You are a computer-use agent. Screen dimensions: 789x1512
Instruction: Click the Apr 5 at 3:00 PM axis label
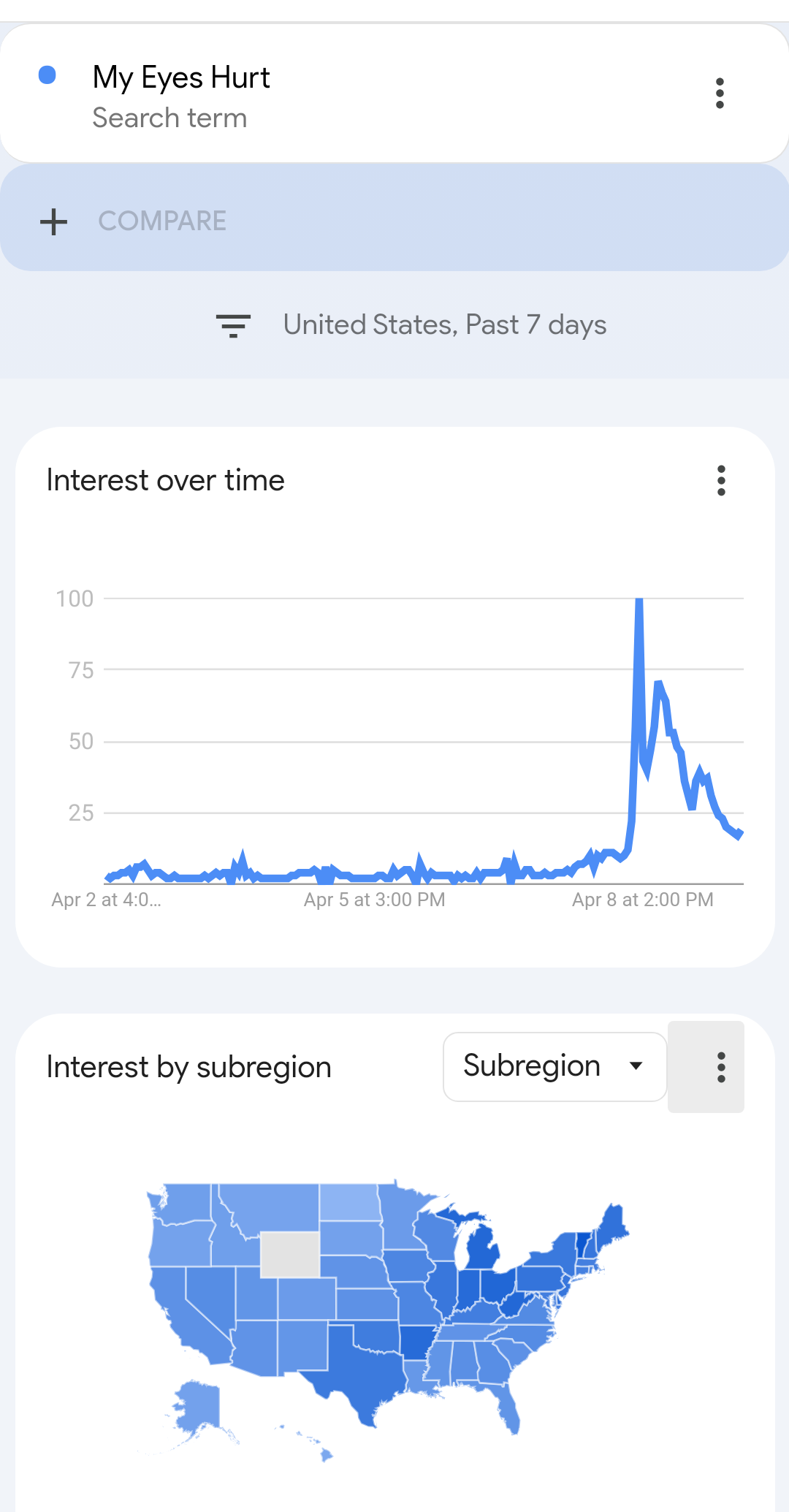pyautogui.click(x=375, y=900)
